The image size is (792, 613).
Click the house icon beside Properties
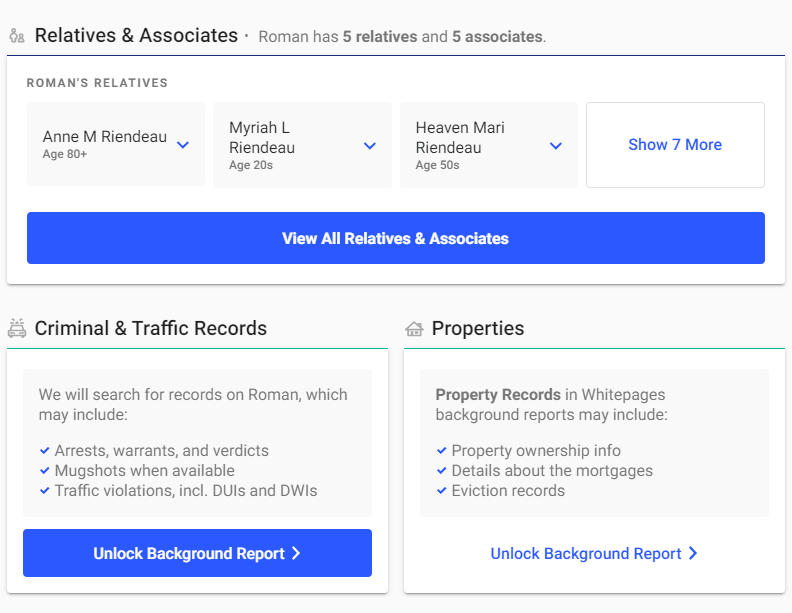(x=414, y=329)
